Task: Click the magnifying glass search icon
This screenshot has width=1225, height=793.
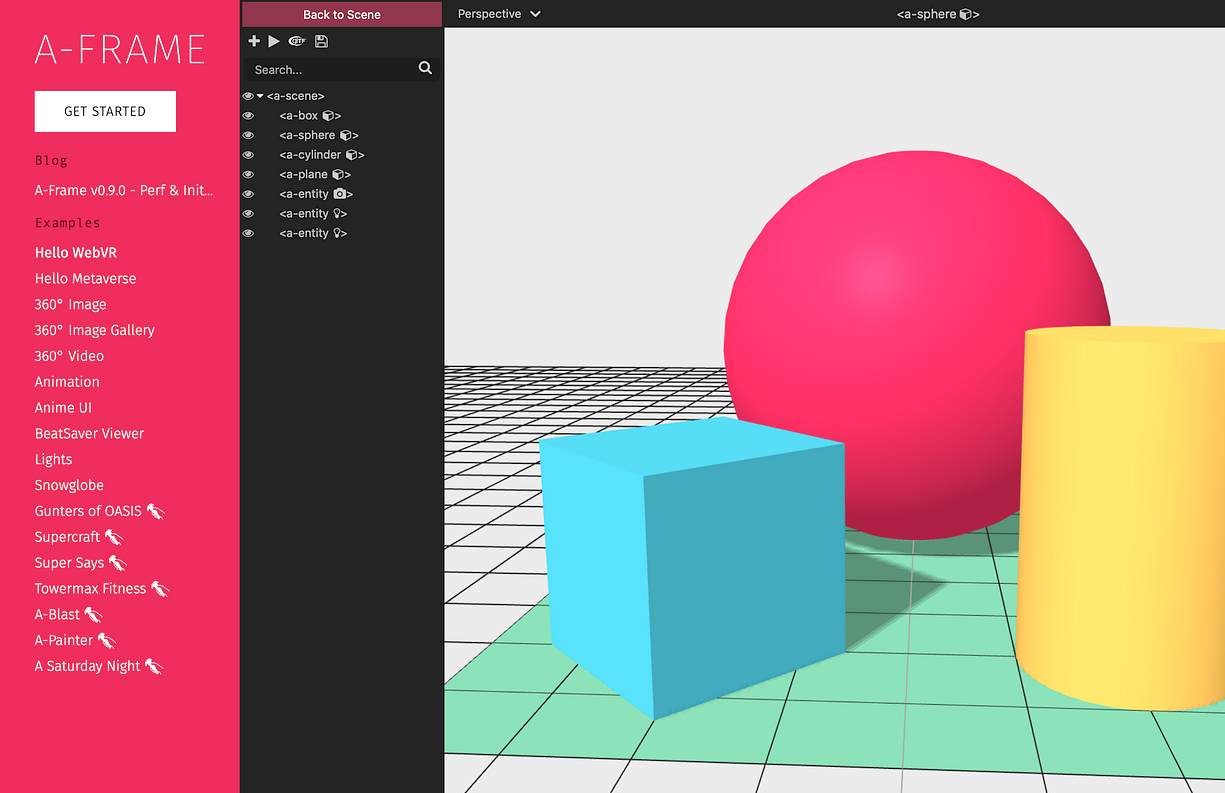Action: pos(425,68)
